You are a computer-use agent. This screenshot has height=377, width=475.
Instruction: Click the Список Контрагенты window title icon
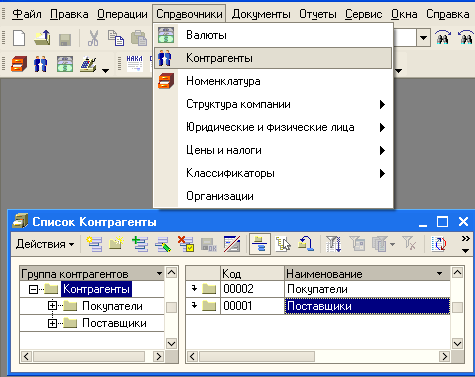pos(20,221)
